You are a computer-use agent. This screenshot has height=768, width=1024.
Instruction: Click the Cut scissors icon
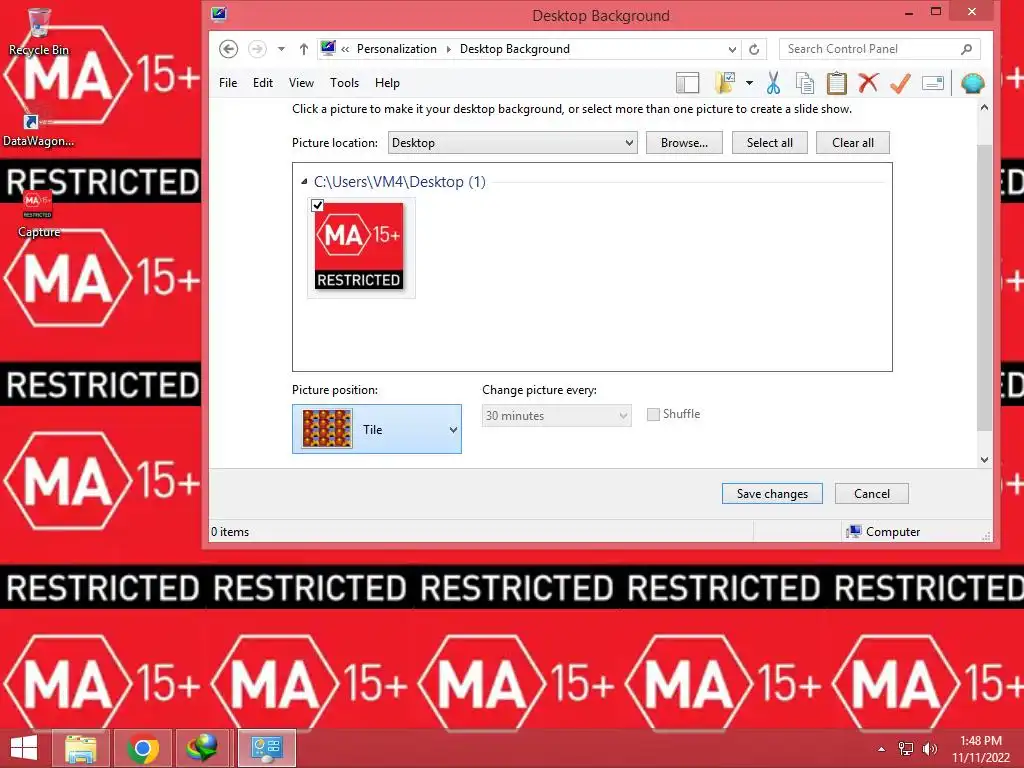pos(773,83)
